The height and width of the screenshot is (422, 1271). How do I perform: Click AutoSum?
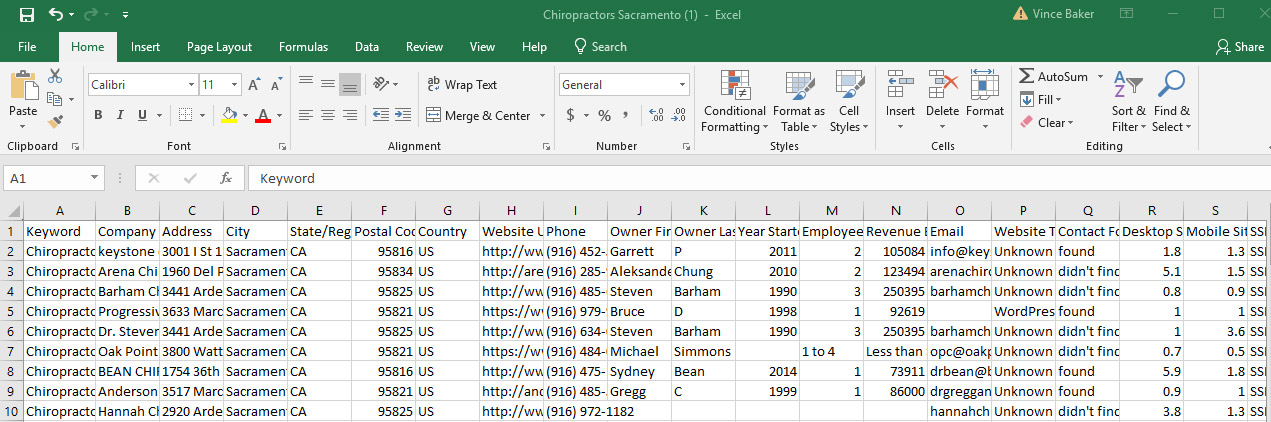pyautogui.click(x=1054, y=77)
